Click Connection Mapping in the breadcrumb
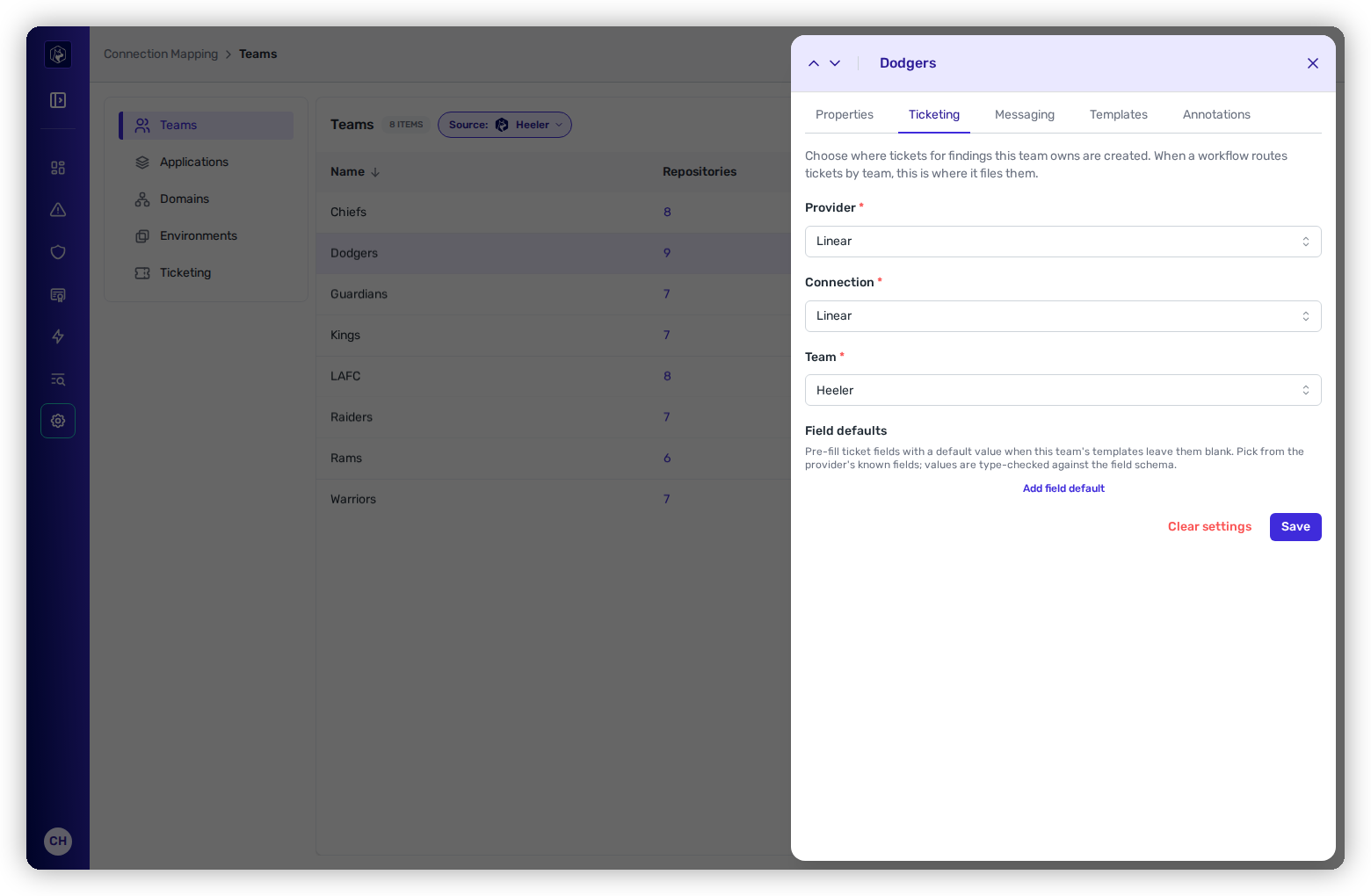Image resolution: width=1371 pixels, height=896 pixels. point(161,54)
